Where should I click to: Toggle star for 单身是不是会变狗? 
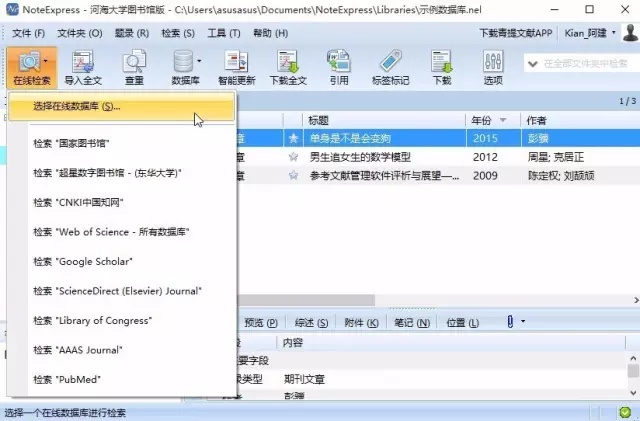point(293,138)
